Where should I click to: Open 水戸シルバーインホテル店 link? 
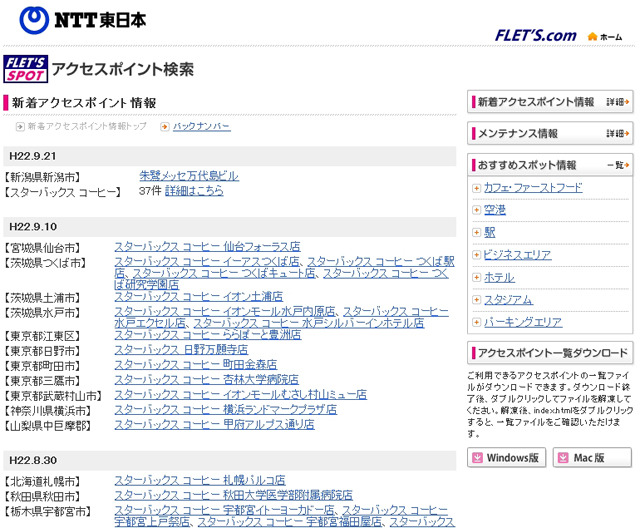(309, 323)
